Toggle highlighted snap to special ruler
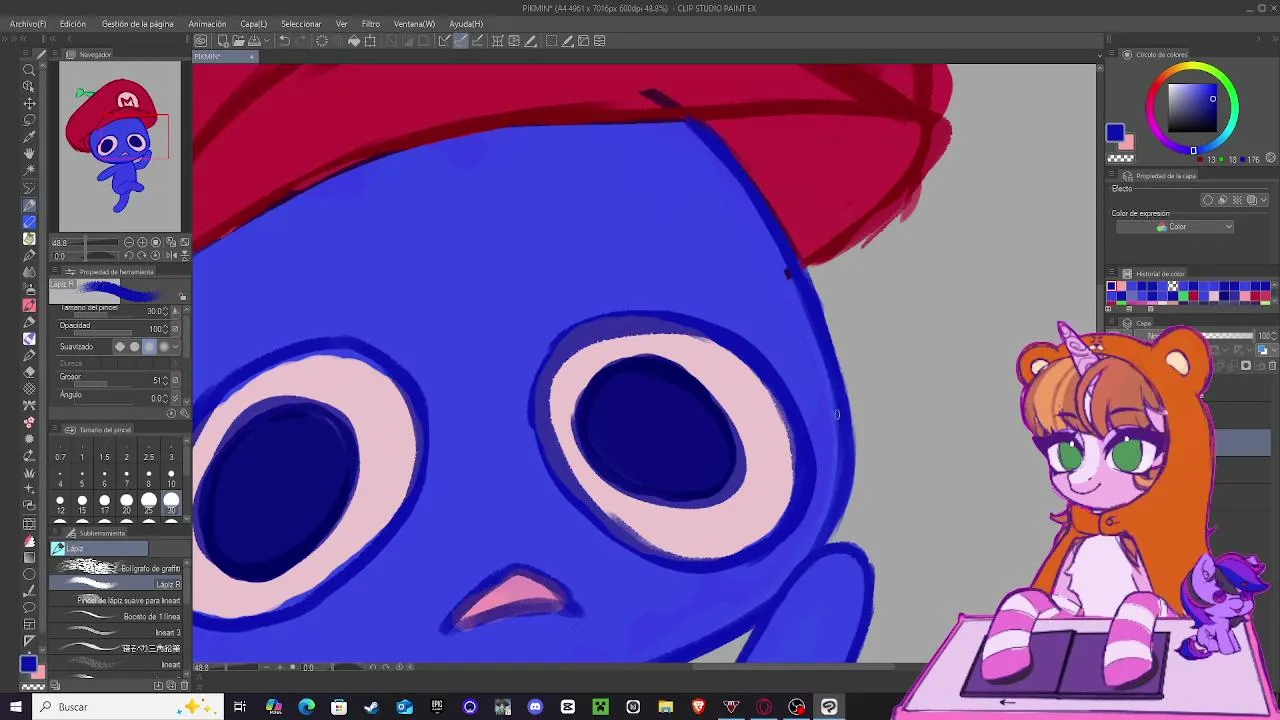The image size is (1280, 720). click(461, 41)
